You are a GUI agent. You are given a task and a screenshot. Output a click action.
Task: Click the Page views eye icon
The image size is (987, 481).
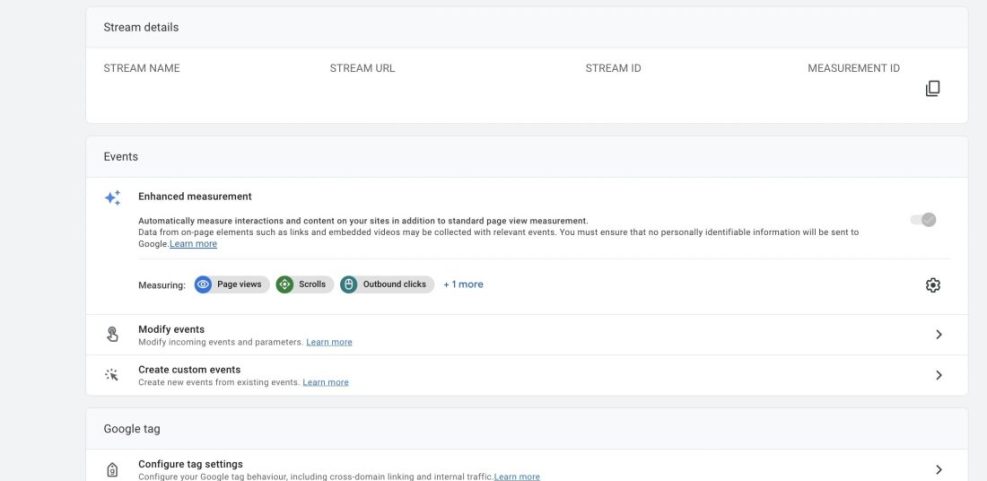click(x=203, y=285)
